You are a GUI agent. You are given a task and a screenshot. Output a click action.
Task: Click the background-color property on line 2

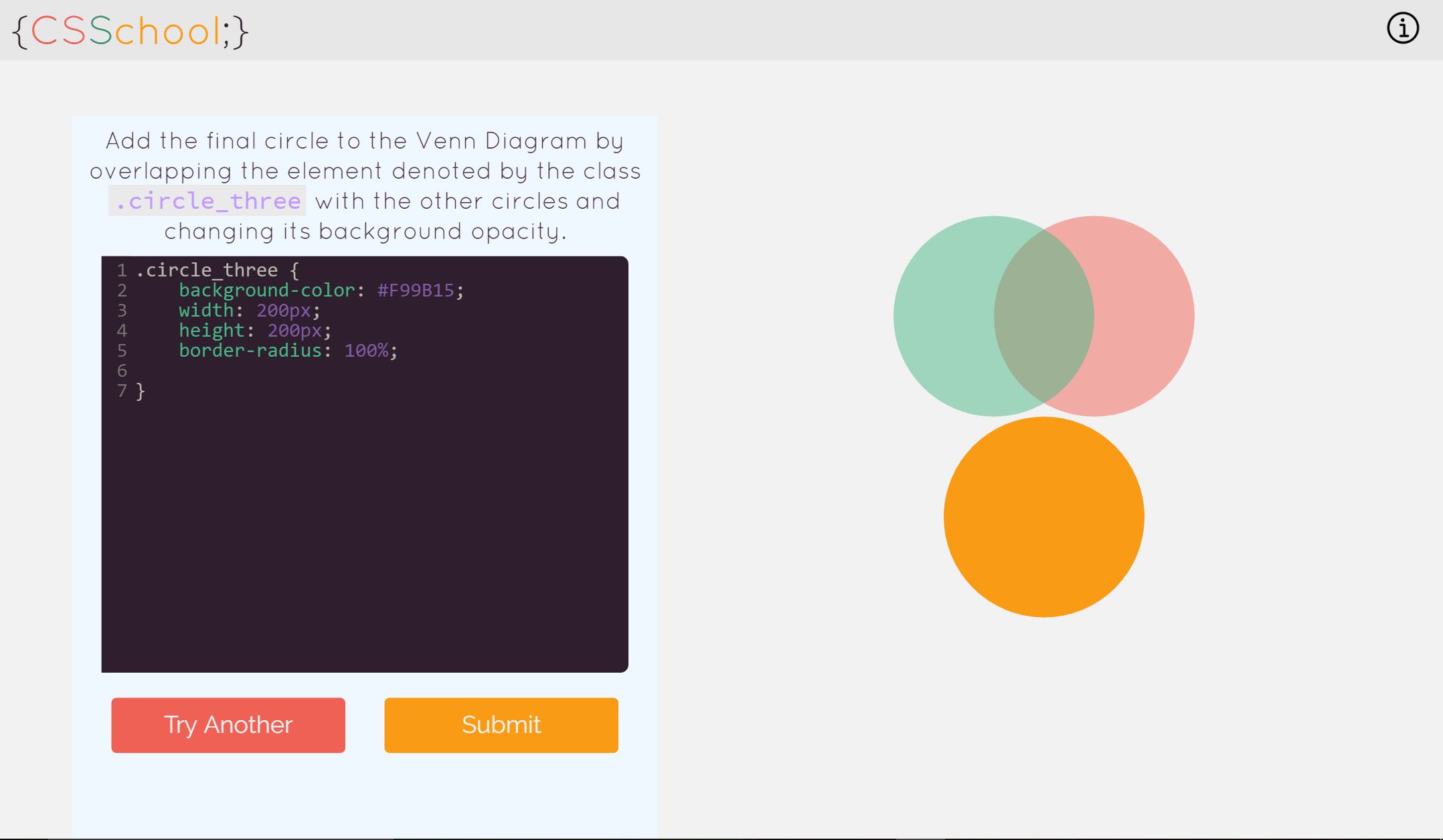266,290
